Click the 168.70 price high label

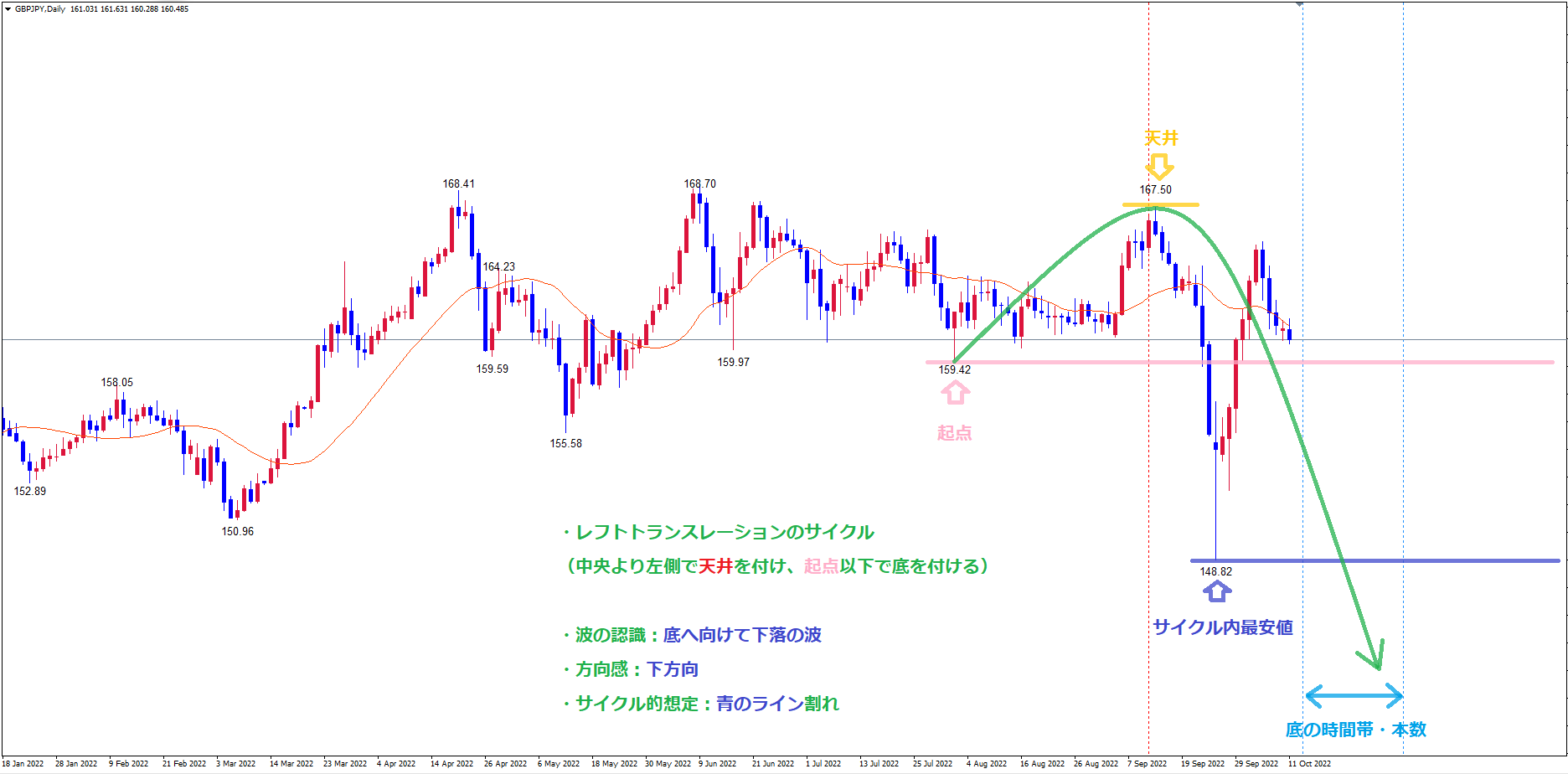click(699, 183)
